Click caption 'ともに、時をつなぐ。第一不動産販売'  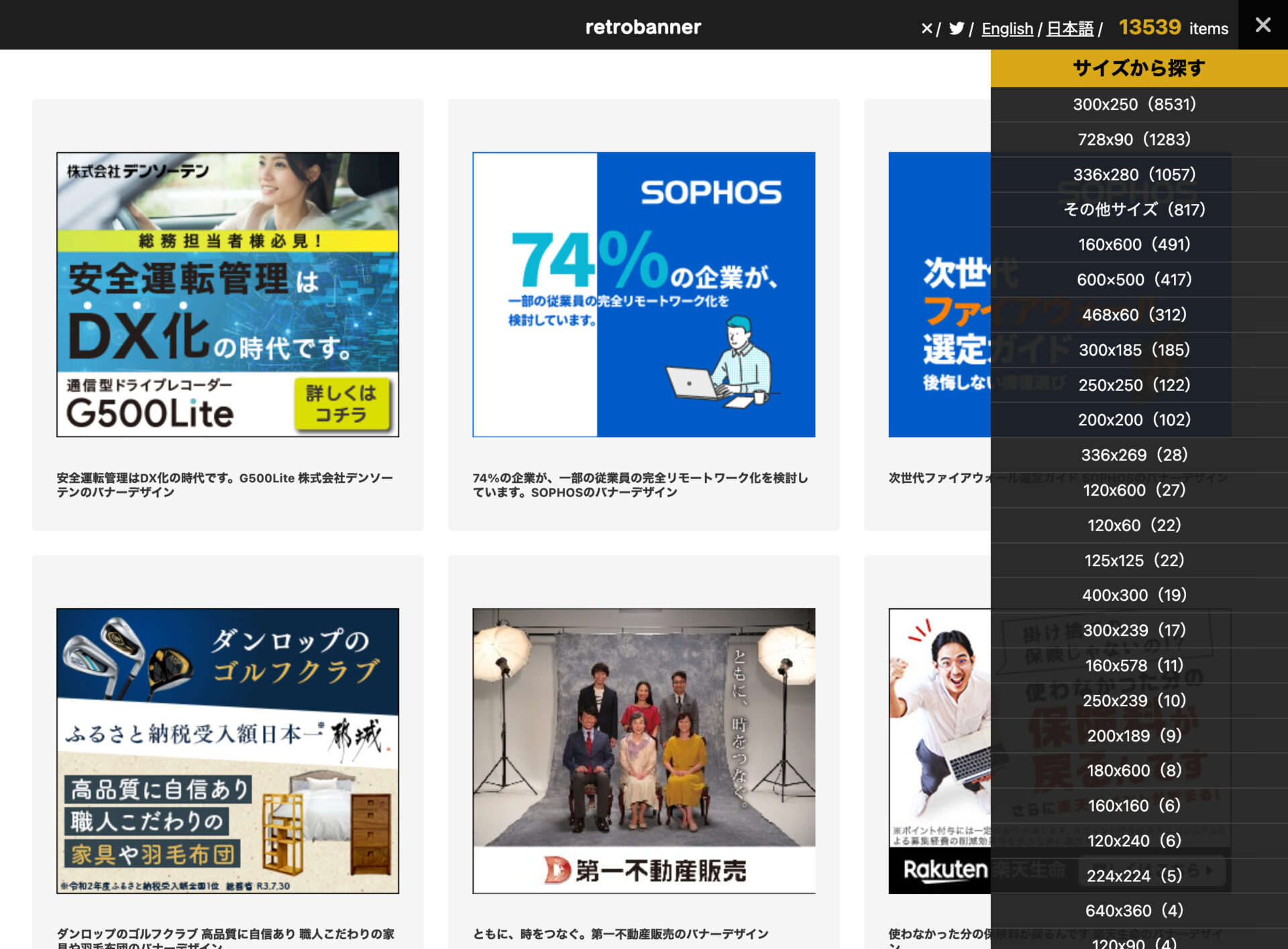point(621,934)
